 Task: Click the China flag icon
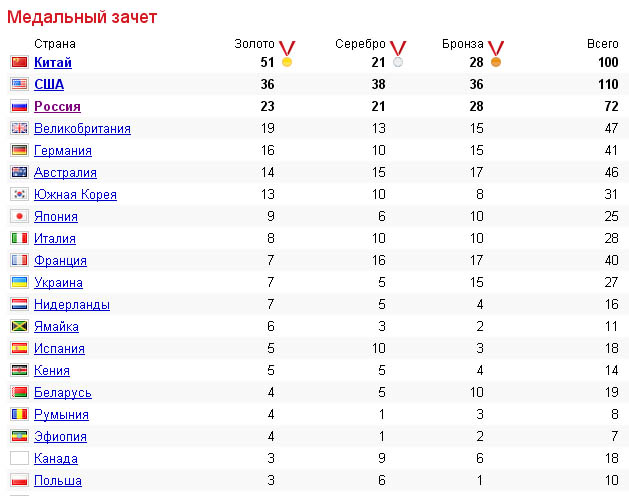(x=19, y=62)
